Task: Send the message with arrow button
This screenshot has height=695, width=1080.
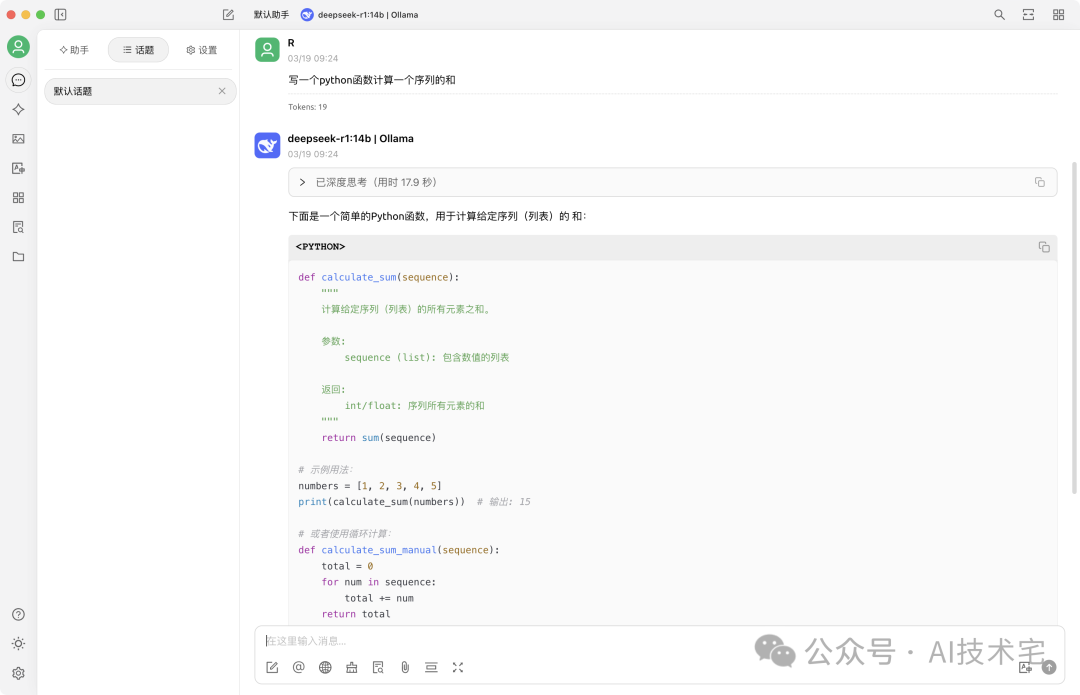Action: [1049, 667]
